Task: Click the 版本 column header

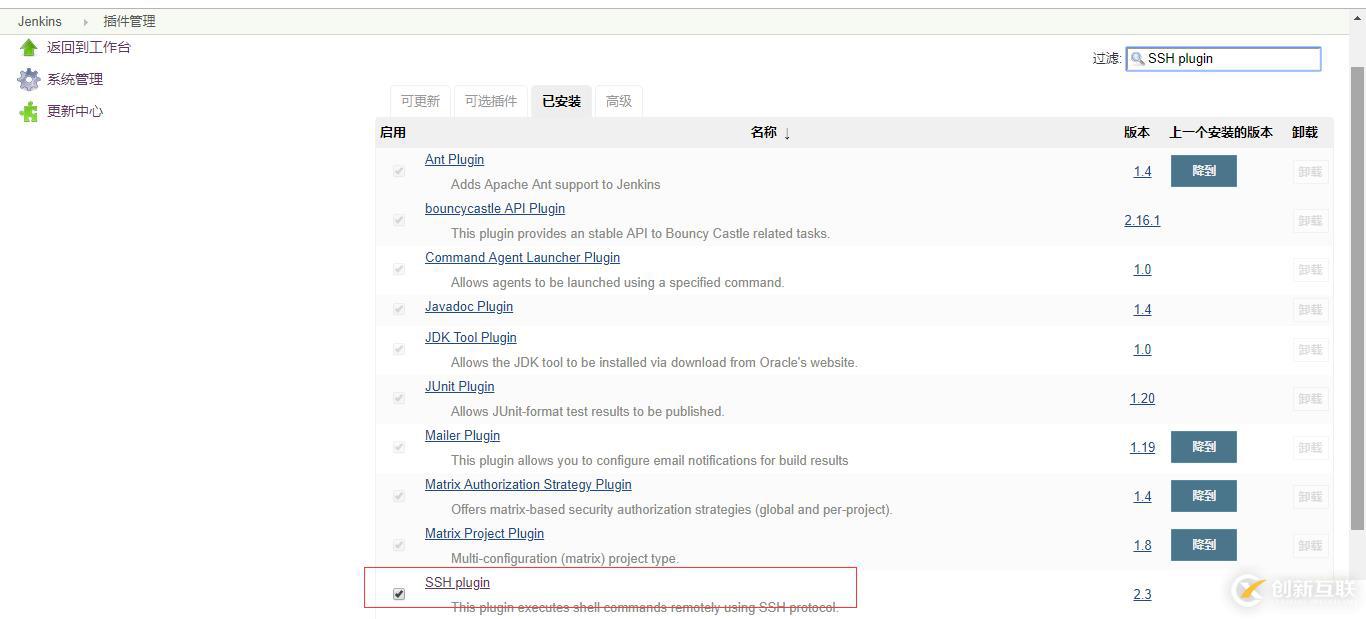Action: (1137, 132)
